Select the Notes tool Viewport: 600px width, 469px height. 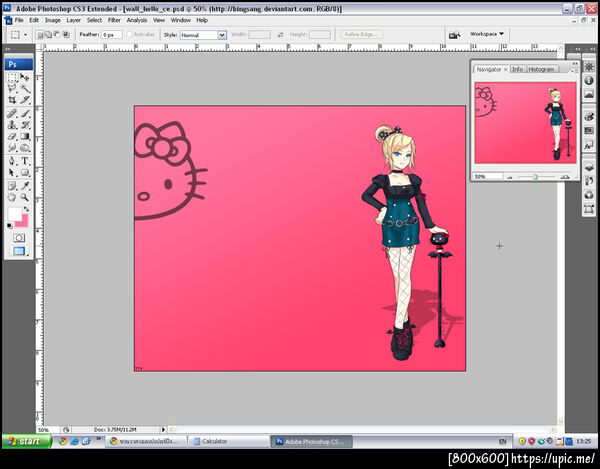pyautogui.click(x=12, y=186)
